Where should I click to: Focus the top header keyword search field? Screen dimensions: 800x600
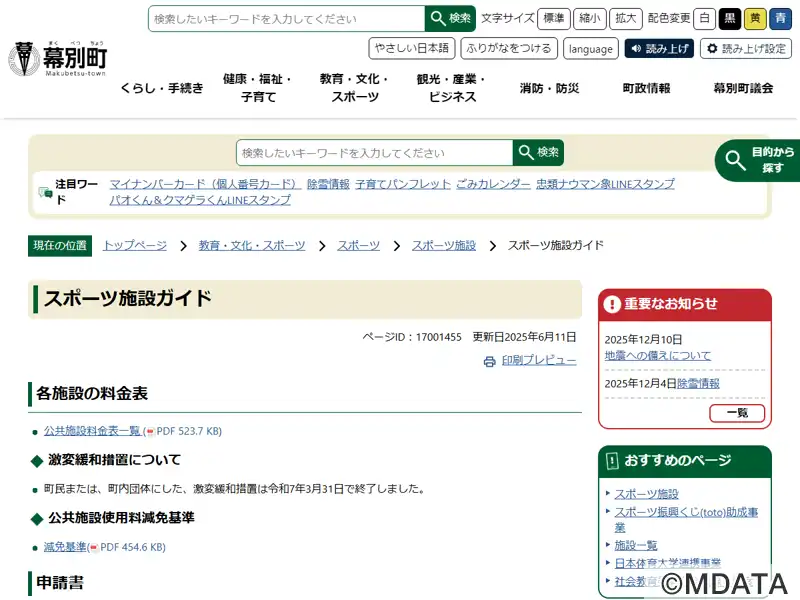(x=287, y=19)
